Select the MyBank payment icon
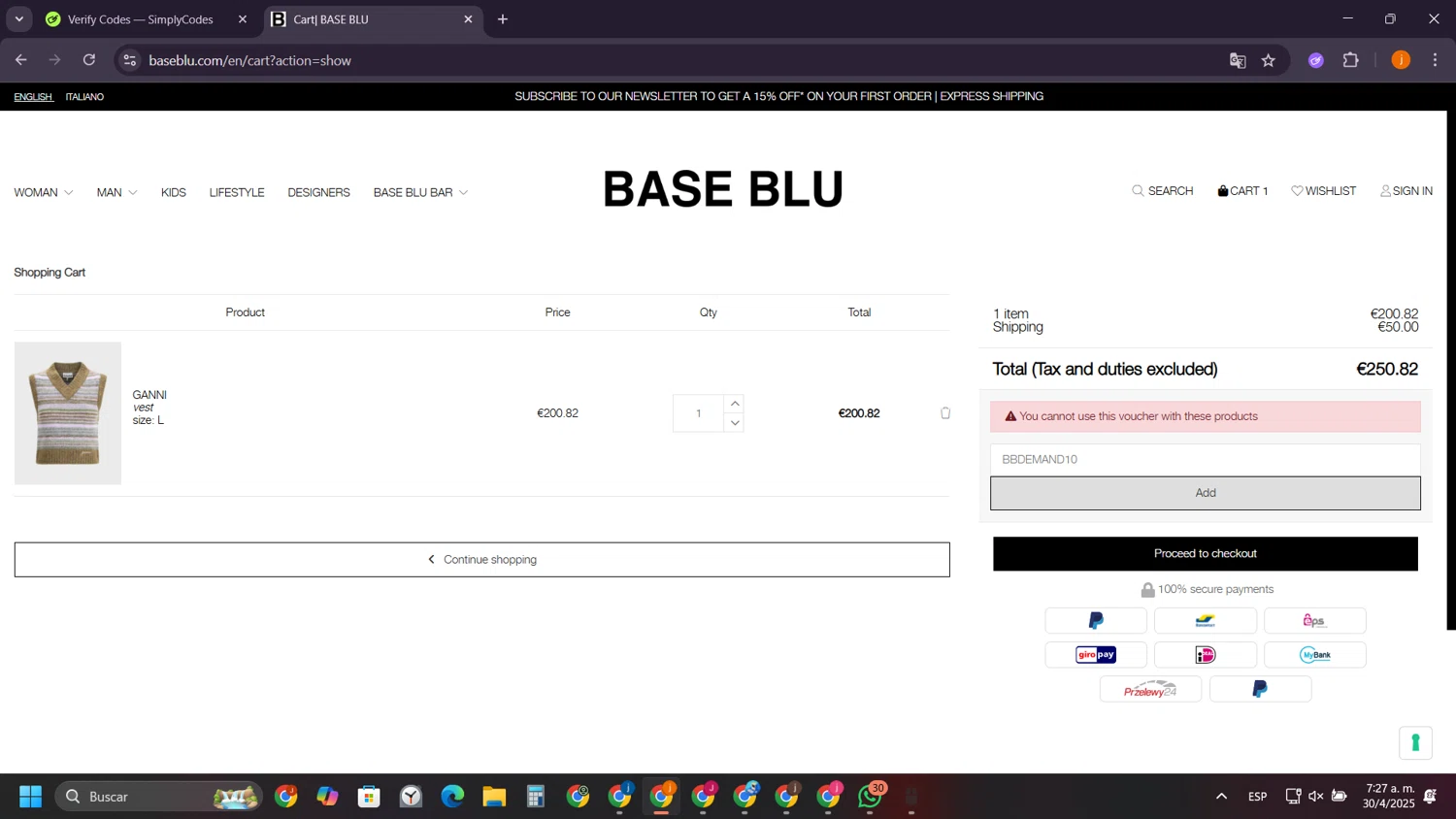1456x819 pixels. [x=1315, y=655]
